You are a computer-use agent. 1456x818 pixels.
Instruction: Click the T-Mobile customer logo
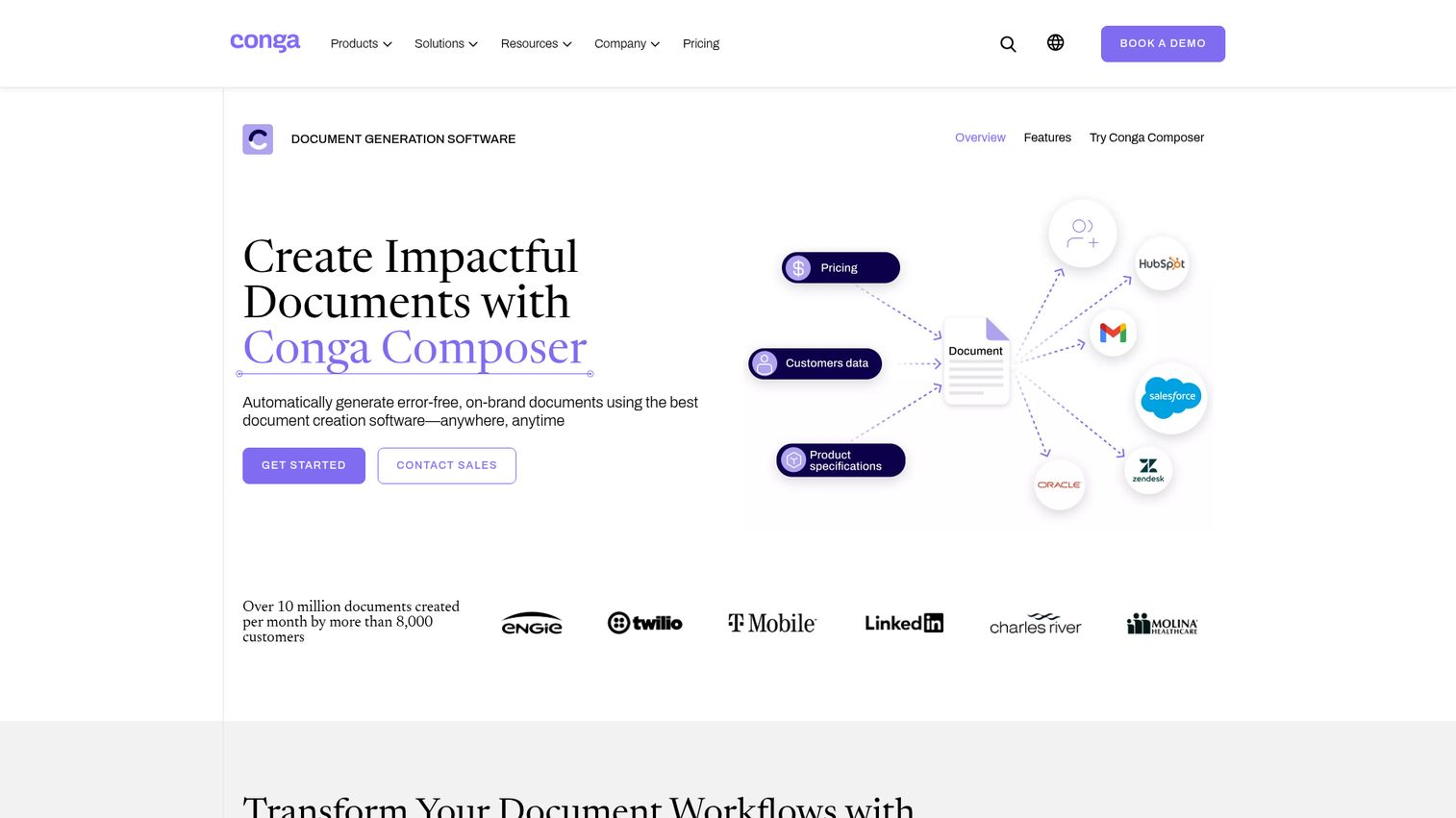tap(771, 624)
